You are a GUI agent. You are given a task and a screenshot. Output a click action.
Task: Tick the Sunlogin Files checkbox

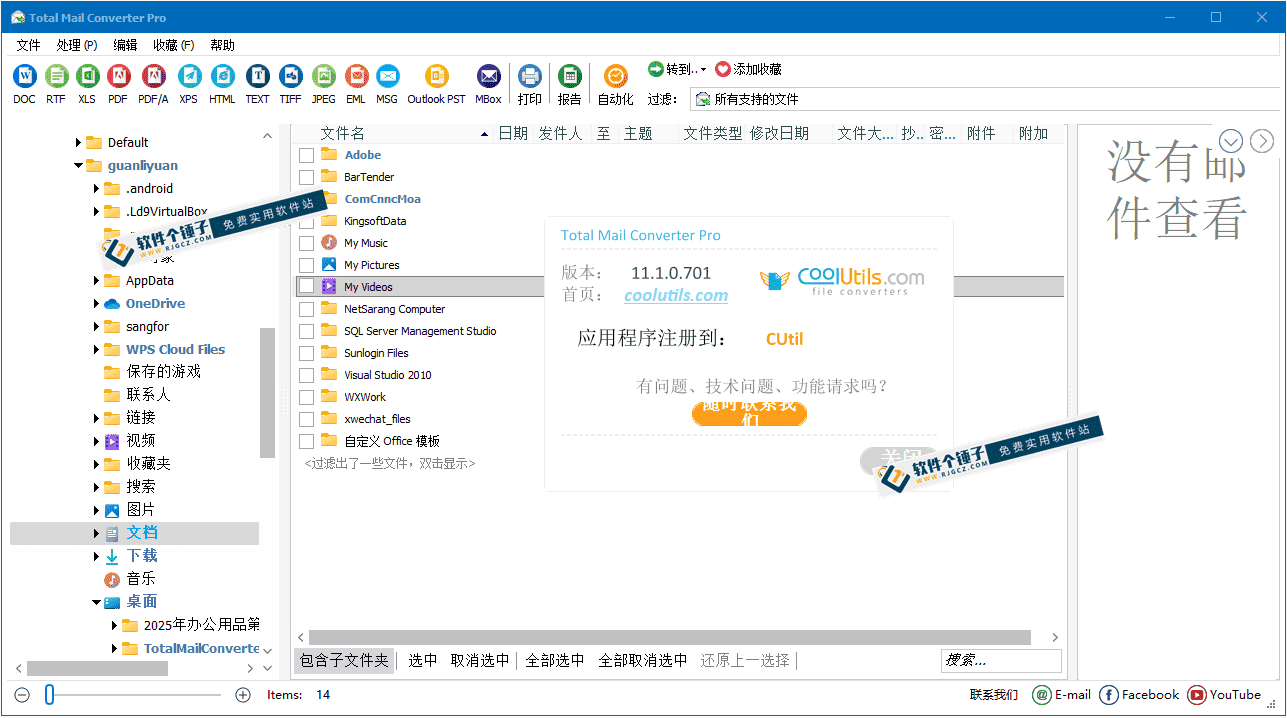[x=306, y=353]
